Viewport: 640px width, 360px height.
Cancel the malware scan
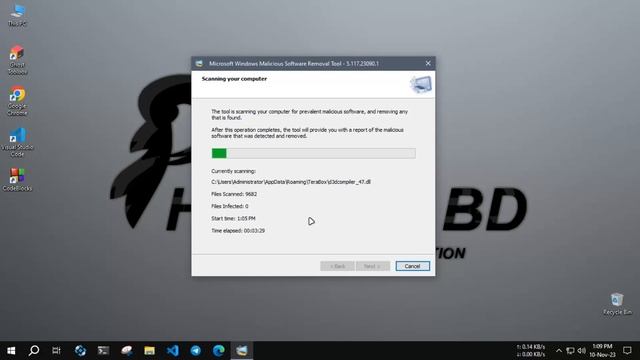tap(412, 266)
